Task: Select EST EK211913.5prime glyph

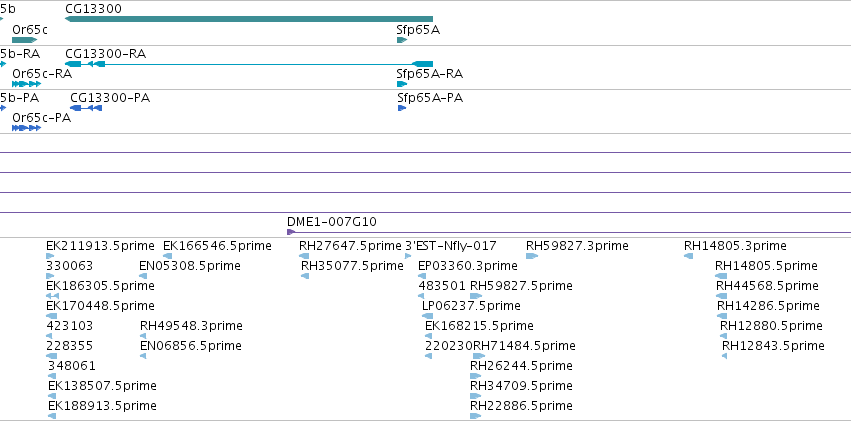Action: pos(50,256)
